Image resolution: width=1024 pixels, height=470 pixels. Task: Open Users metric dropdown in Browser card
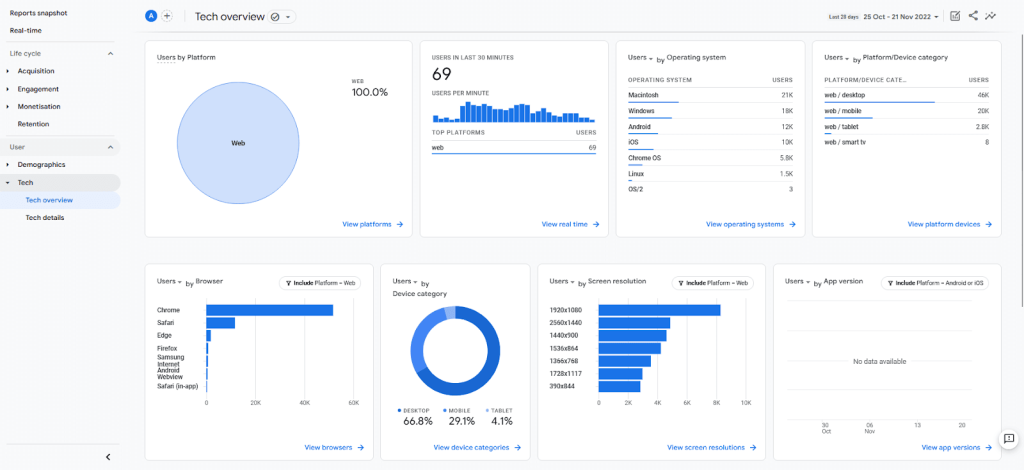tap(170, 281)
